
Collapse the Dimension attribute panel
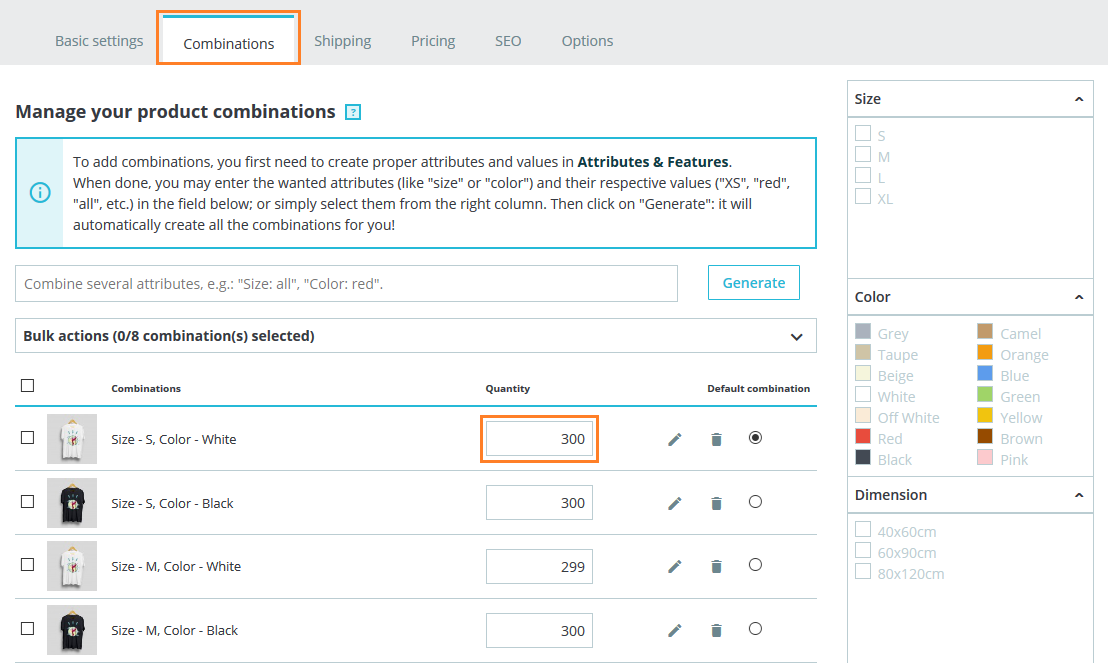click(x=1078, y=495)
